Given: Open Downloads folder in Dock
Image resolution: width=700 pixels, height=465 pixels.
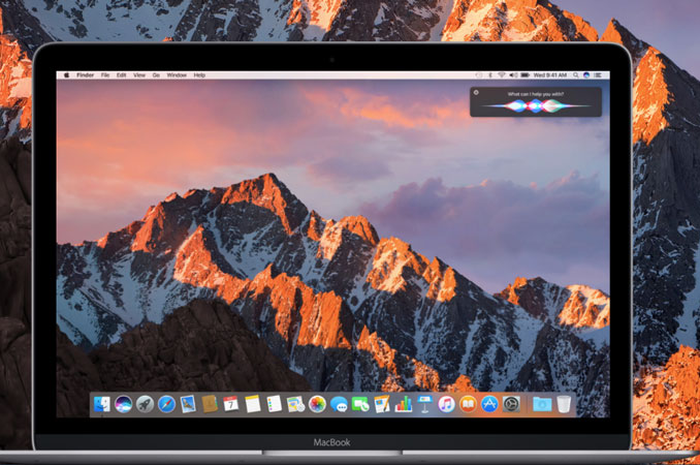Looking at the screenshot, I should coord(542,404).
